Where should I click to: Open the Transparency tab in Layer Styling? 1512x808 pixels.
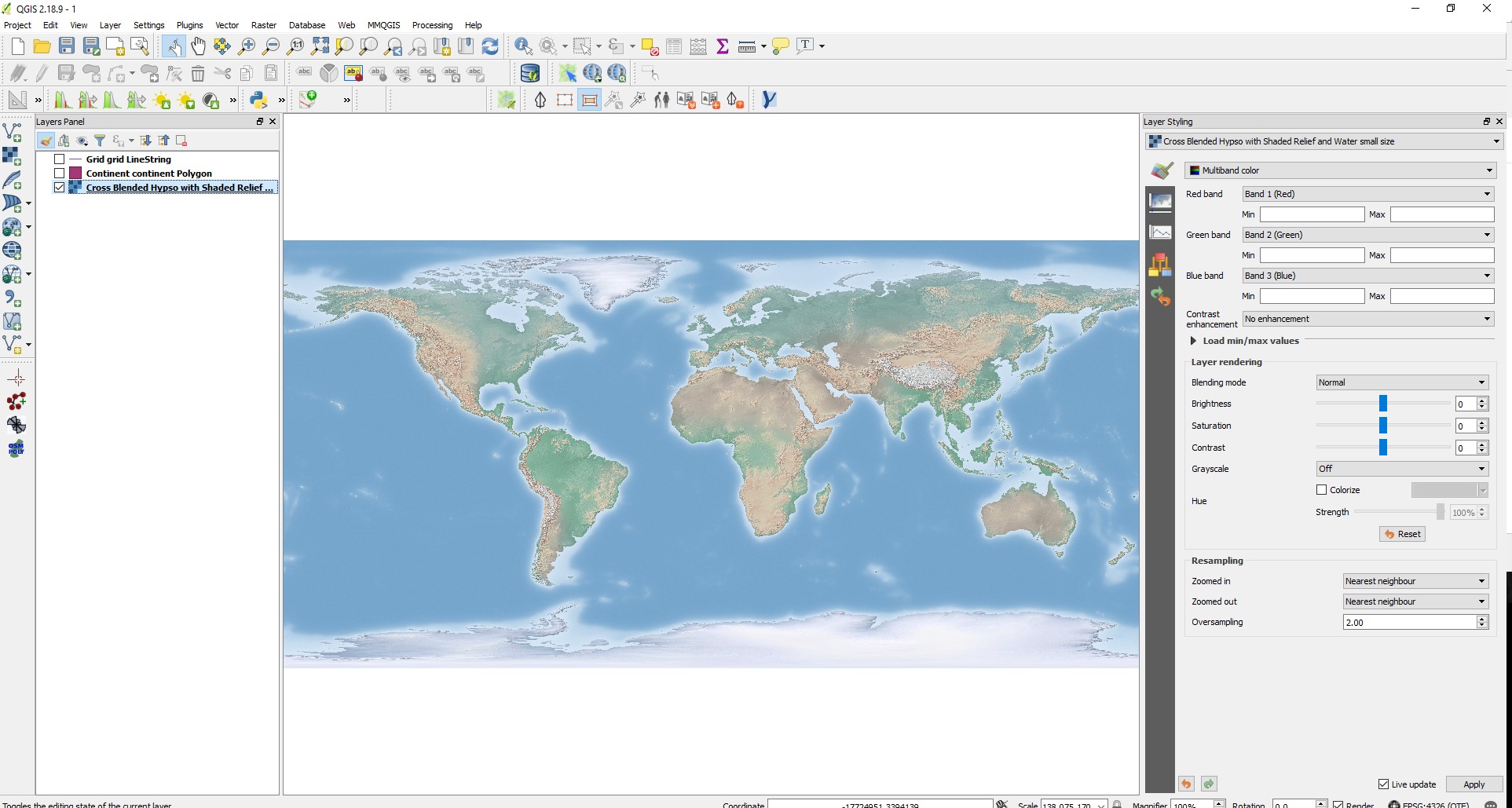1160,201
